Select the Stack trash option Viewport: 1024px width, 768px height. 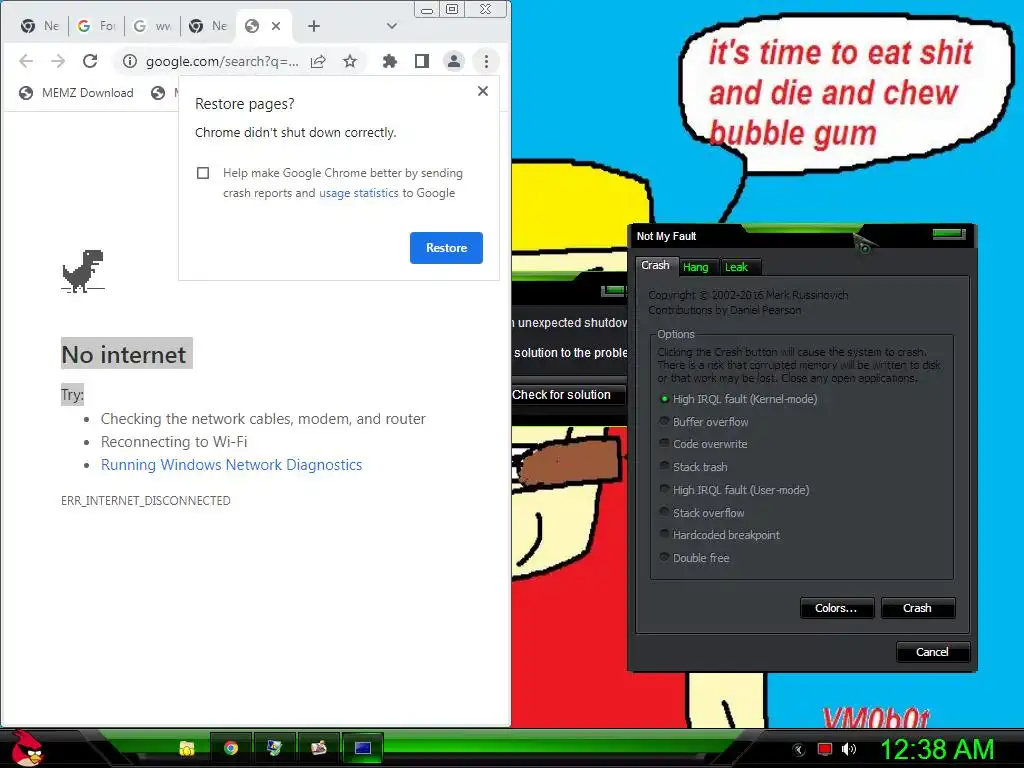coord(693,467)
